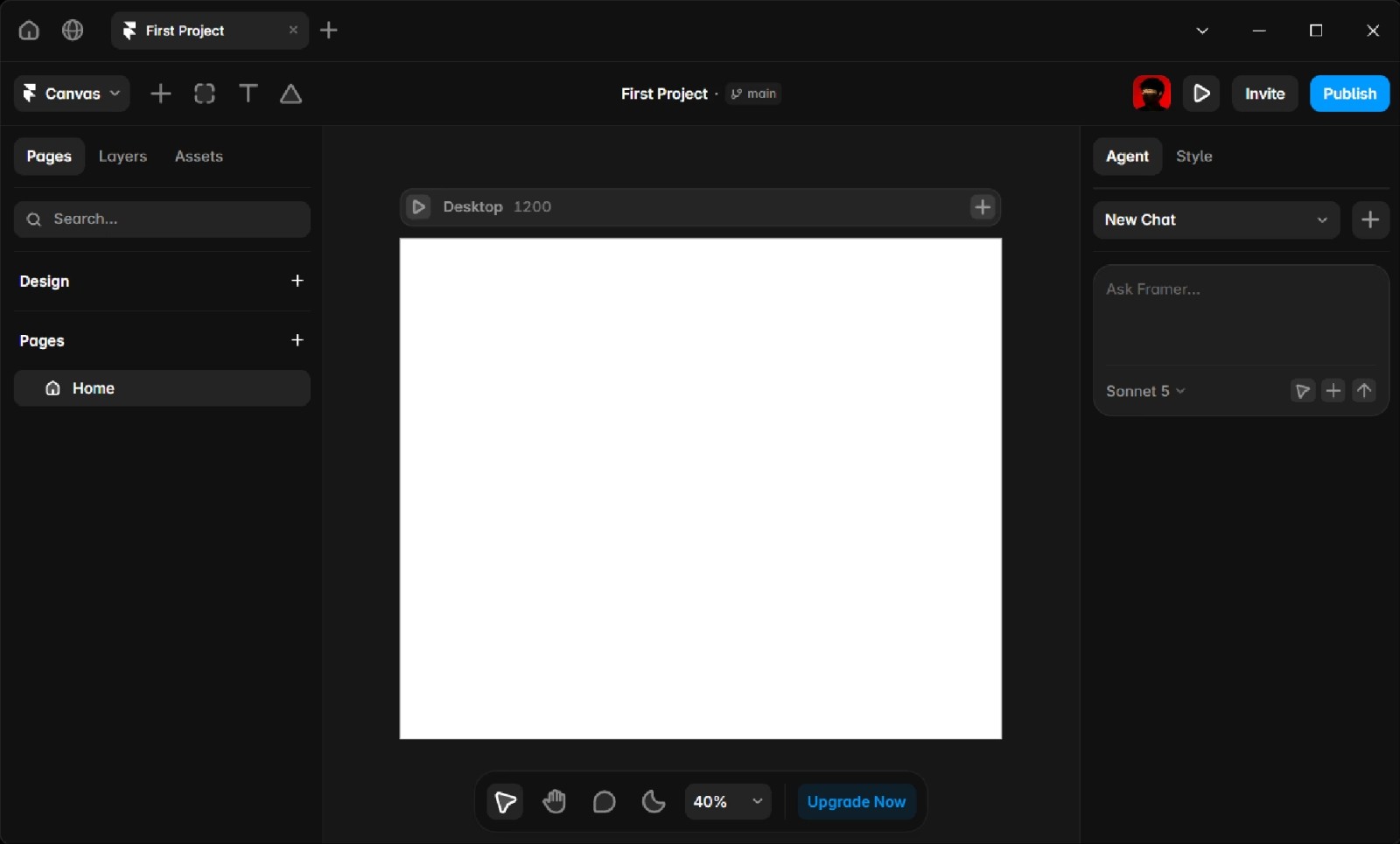
Task: Switch to the Layers tab
Action: (x=122, y=157)
